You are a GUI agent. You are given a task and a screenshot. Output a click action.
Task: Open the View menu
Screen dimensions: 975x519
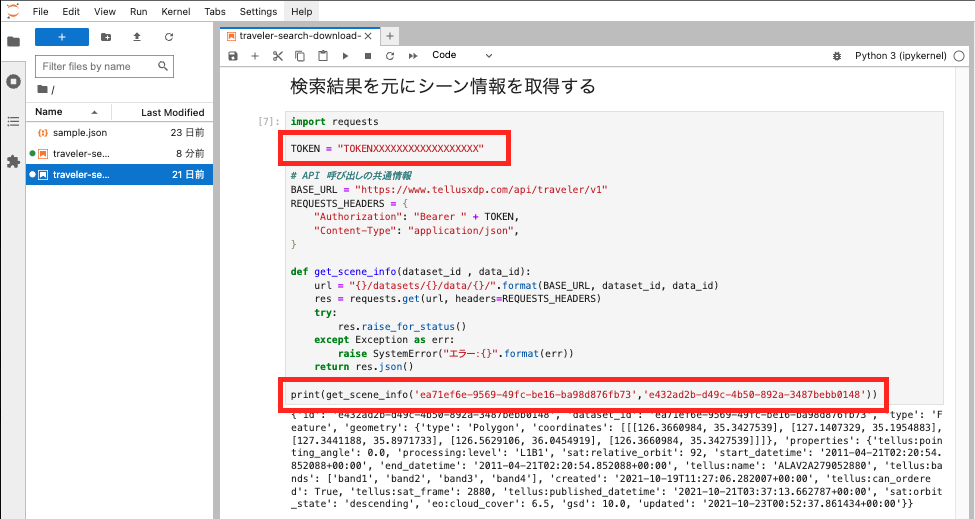[104, 11]
